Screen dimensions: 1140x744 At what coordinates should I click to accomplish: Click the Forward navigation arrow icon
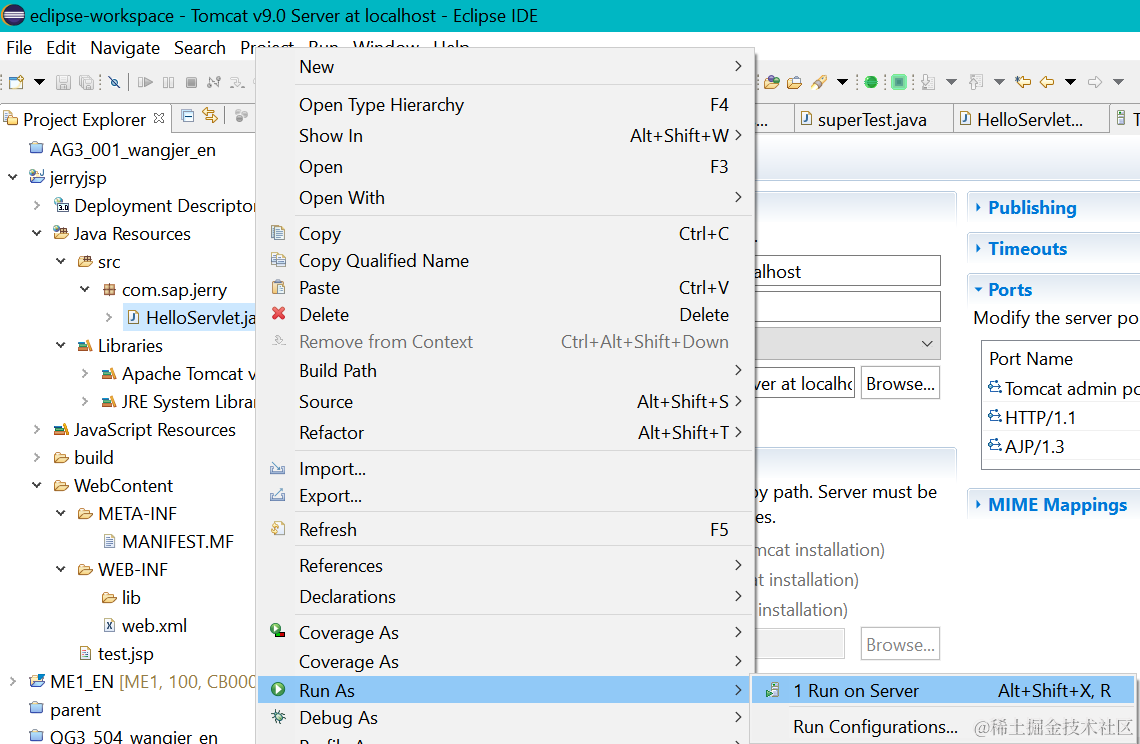tap(1095, 82)
